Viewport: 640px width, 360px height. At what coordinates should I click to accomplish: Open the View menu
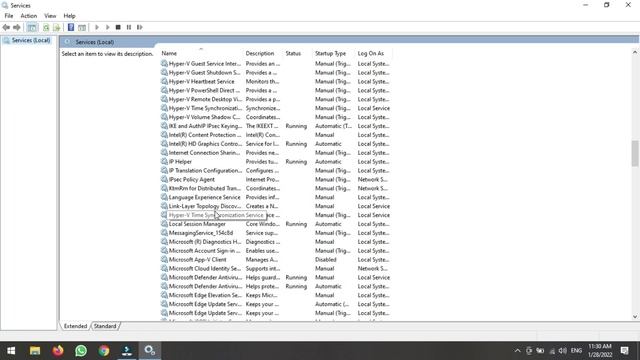coord(50,16)
